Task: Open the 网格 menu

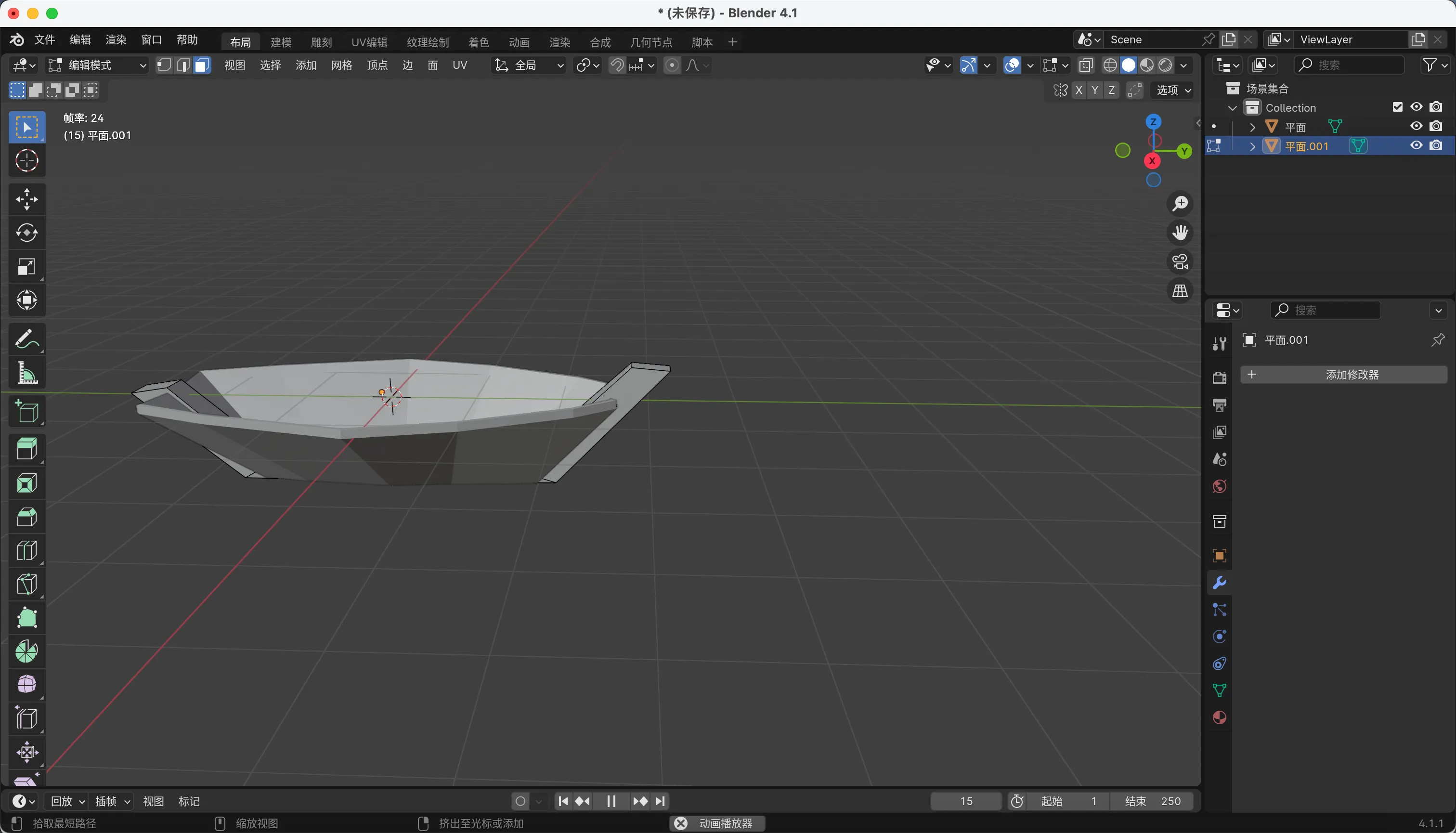Action: [x=341, y=65]
